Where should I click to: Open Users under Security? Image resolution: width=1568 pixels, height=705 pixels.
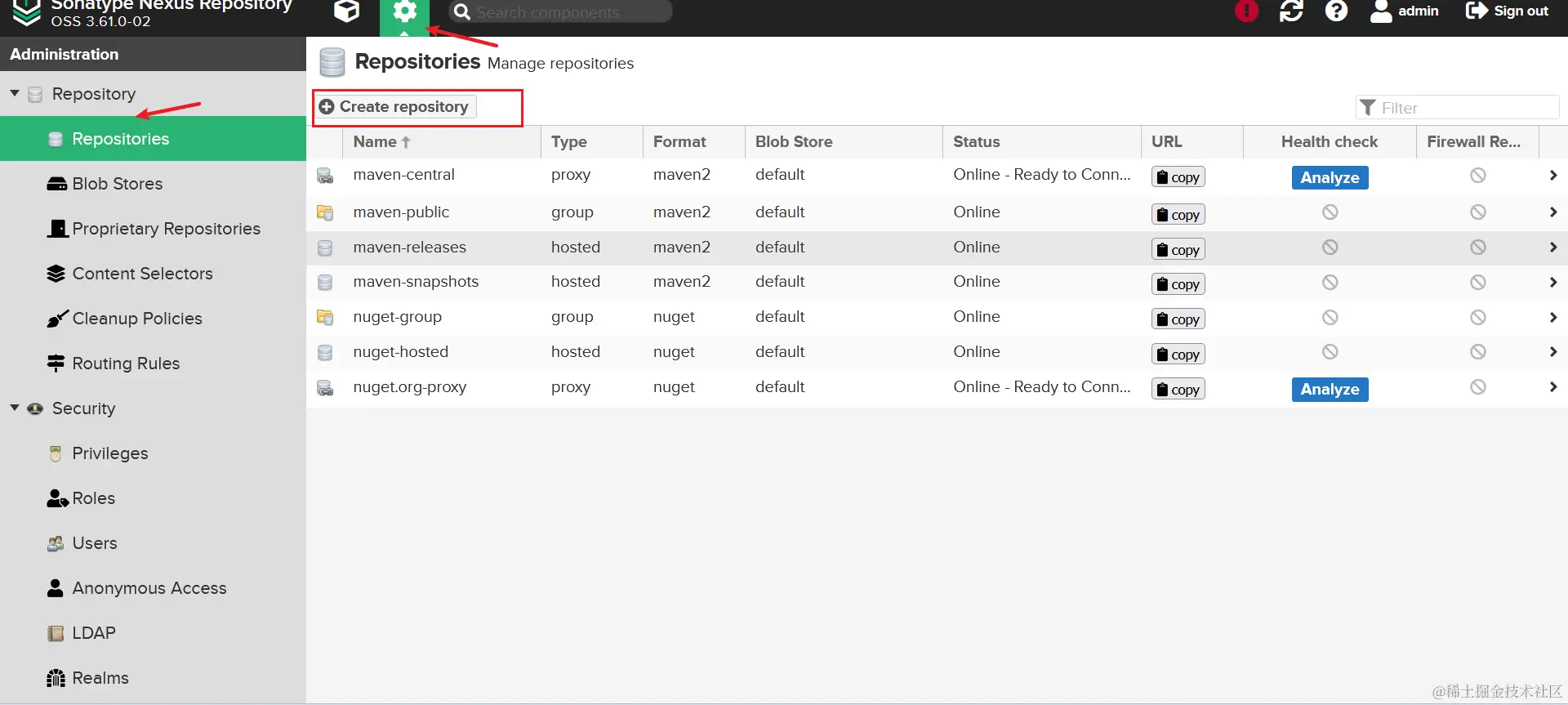[x=153, y=543]
